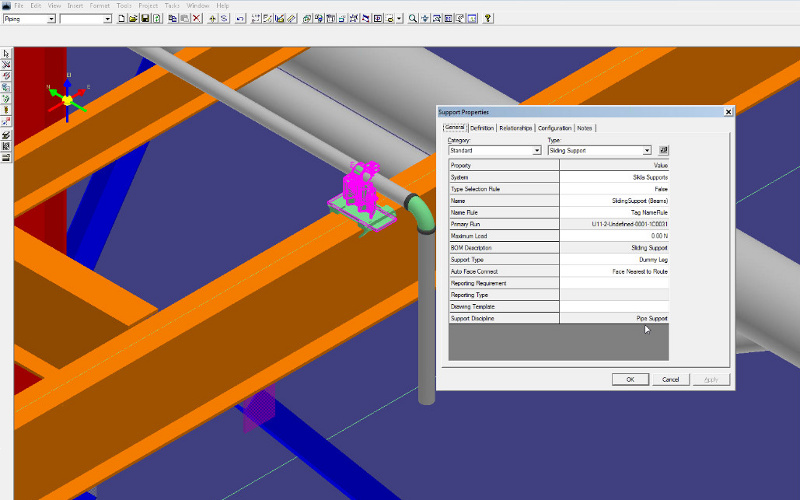Click the magnifying glass Zoom icon
Image resolution: width=800 pixels, height=500 pixels.
click(x=413, y=18)
